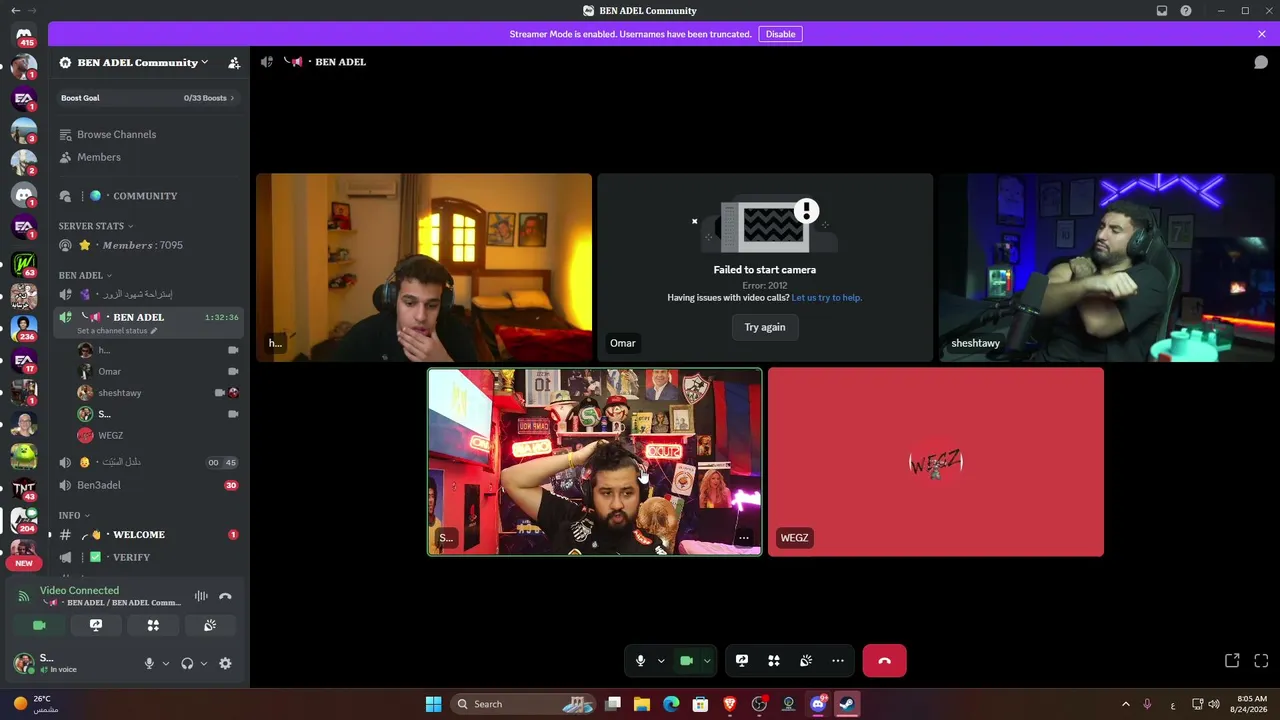Disconnect using the red hang-up button
This screenshot has width=1280, height=720.
coord(884,661)
